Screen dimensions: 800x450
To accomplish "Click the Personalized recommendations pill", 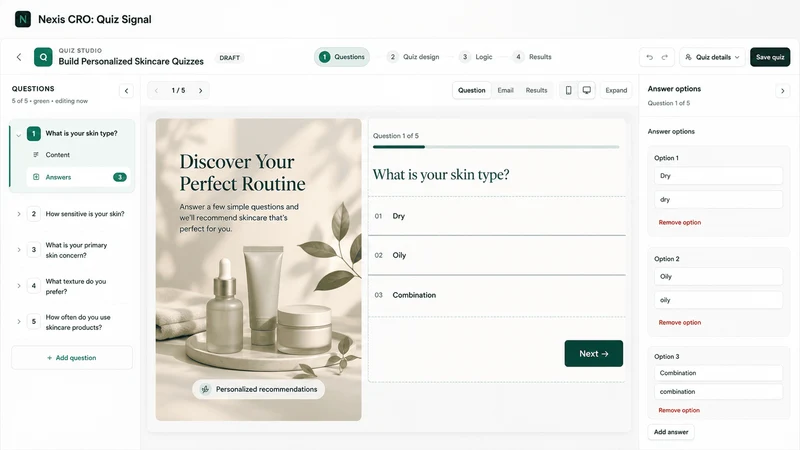I will [259, 389].
